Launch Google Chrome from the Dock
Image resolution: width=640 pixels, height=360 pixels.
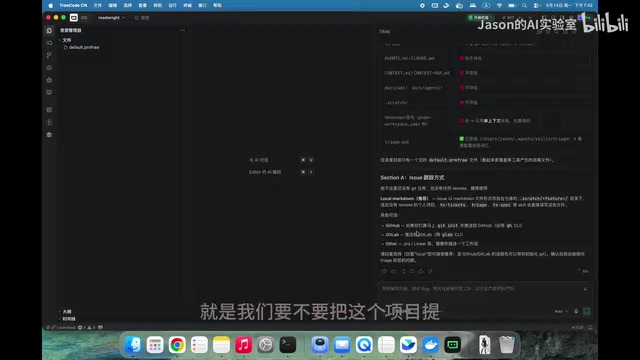pyautogui.click(x=177, y=345)
